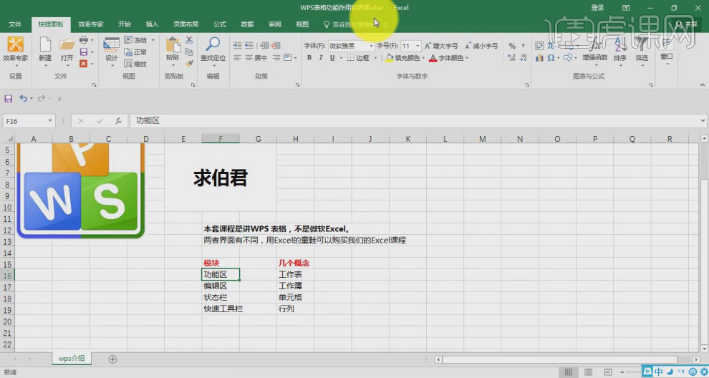Viewport: 709px width, 378px height.
Task: Select the wps介绍 sheet tab
Action: click(71, 359)
